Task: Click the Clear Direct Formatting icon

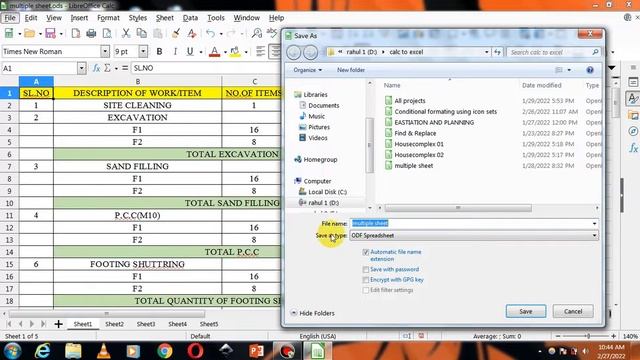Action: coord(191,33)
